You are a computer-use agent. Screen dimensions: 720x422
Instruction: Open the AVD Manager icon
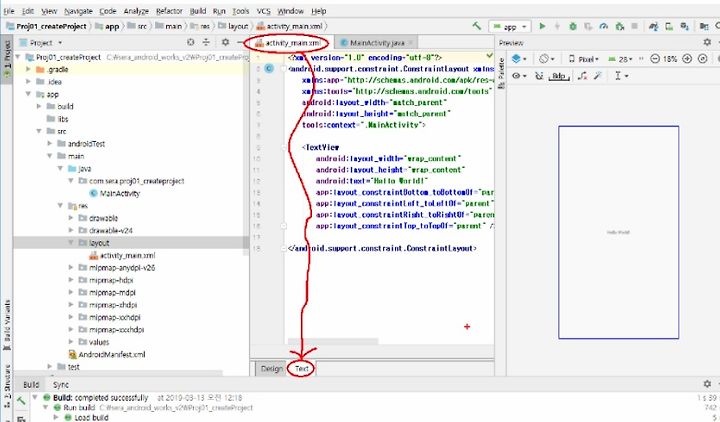tap(669, 27)
